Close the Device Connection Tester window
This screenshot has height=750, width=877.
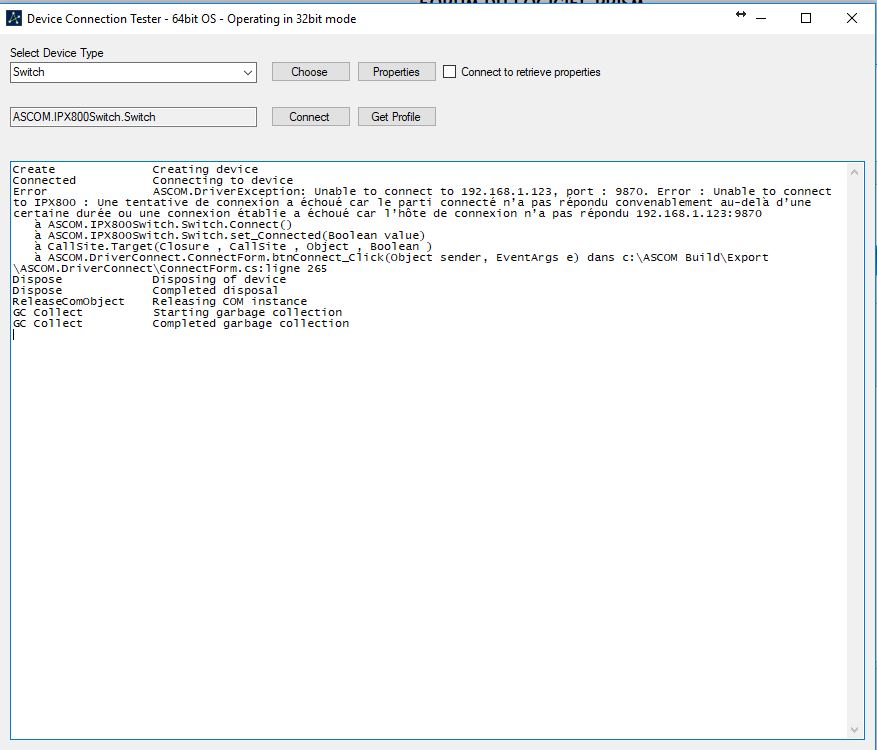[851, 18]
